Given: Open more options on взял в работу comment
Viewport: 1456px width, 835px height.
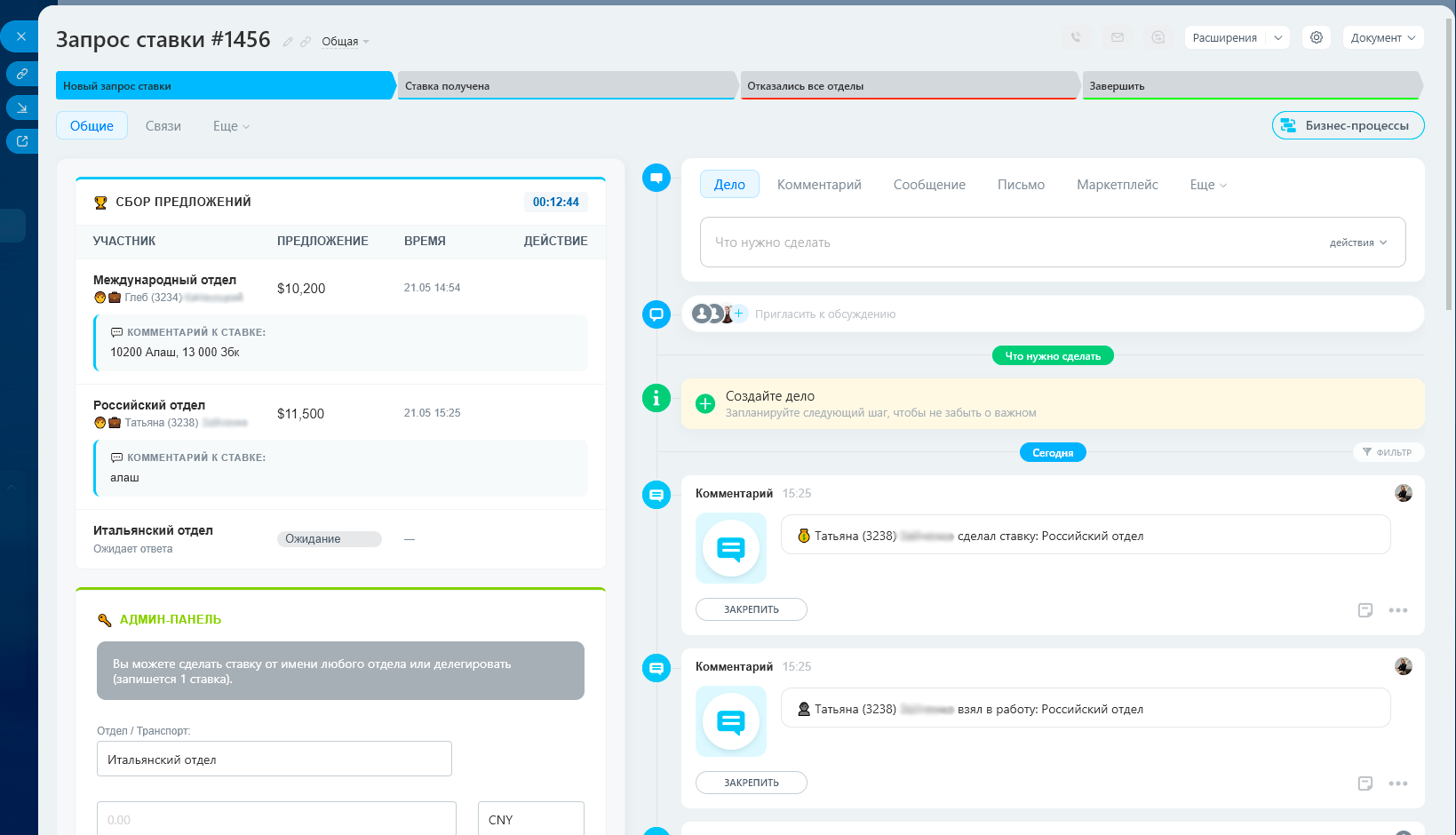Looking at the screenshot, I should pos(1398,783).
